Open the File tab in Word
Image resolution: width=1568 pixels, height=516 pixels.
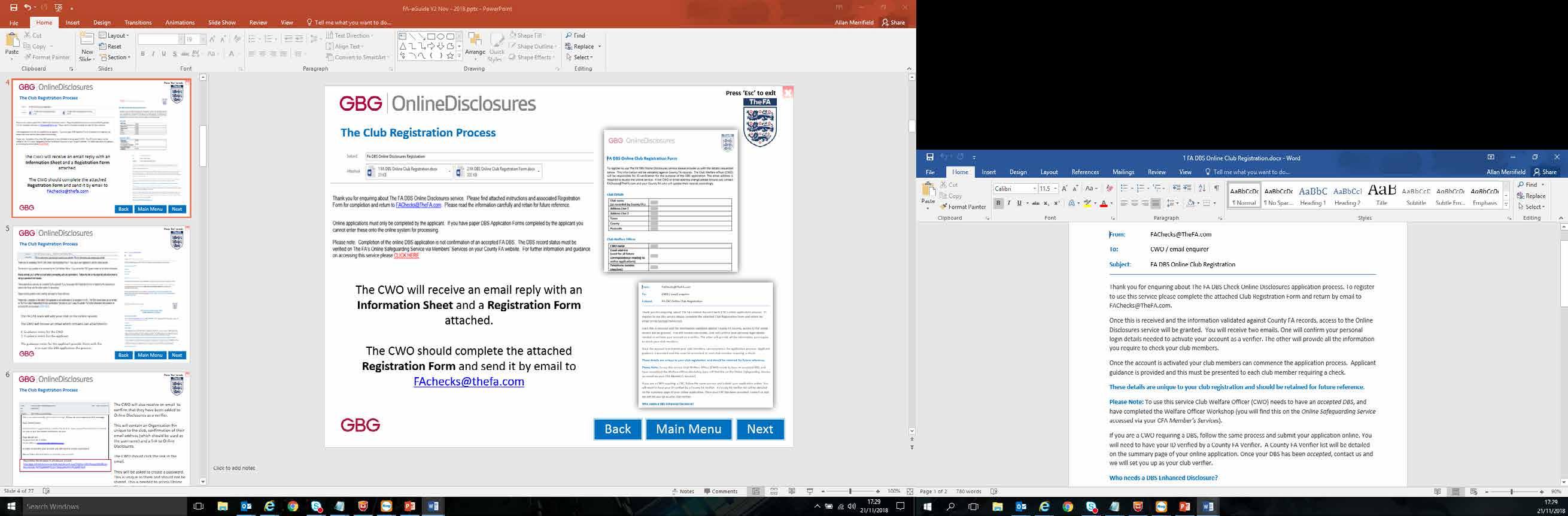(930, 172)
